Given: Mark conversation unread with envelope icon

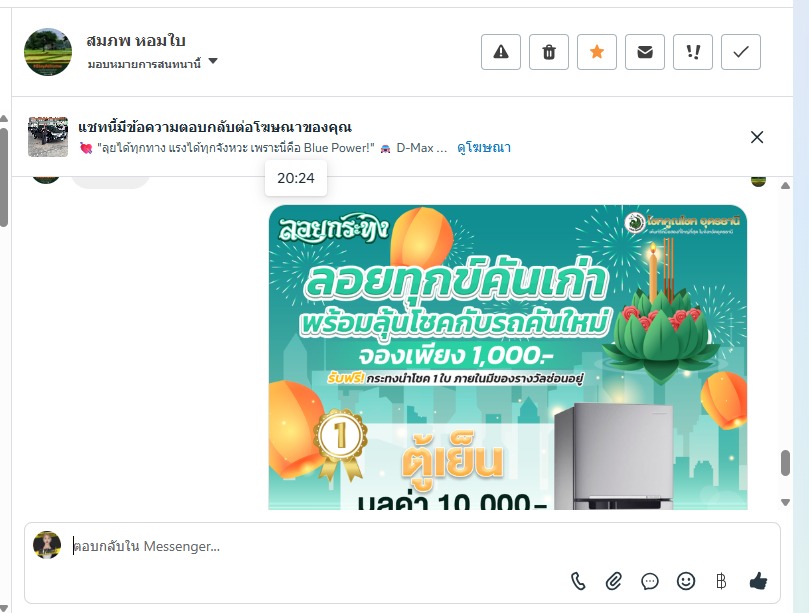Looking at the screenshot, I should (x=644, y=52).
